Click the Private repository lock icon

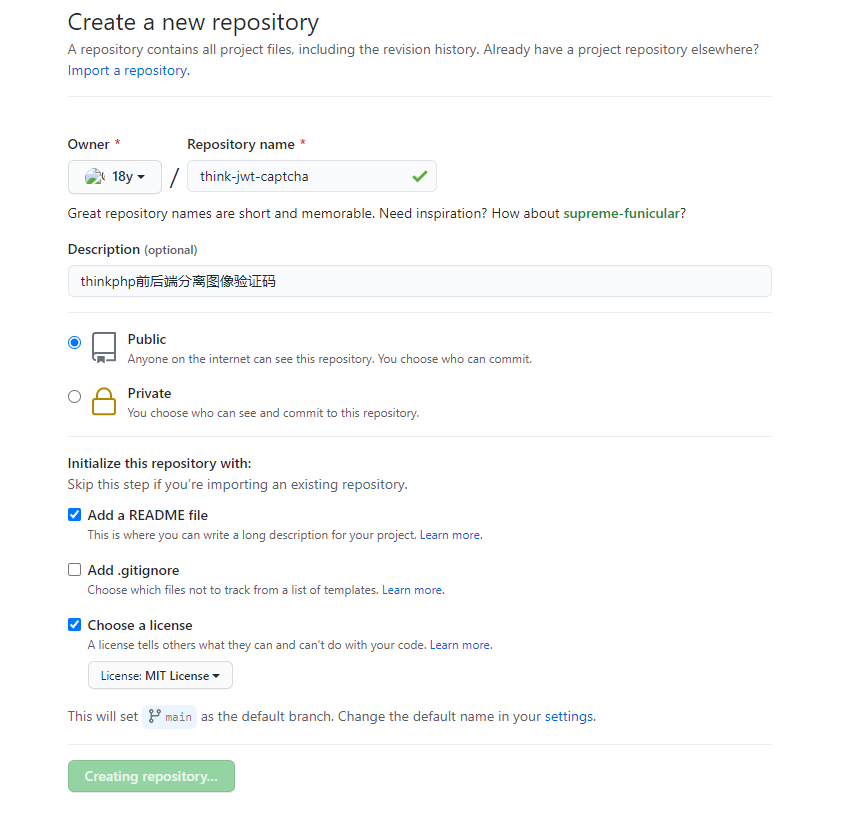104,401
